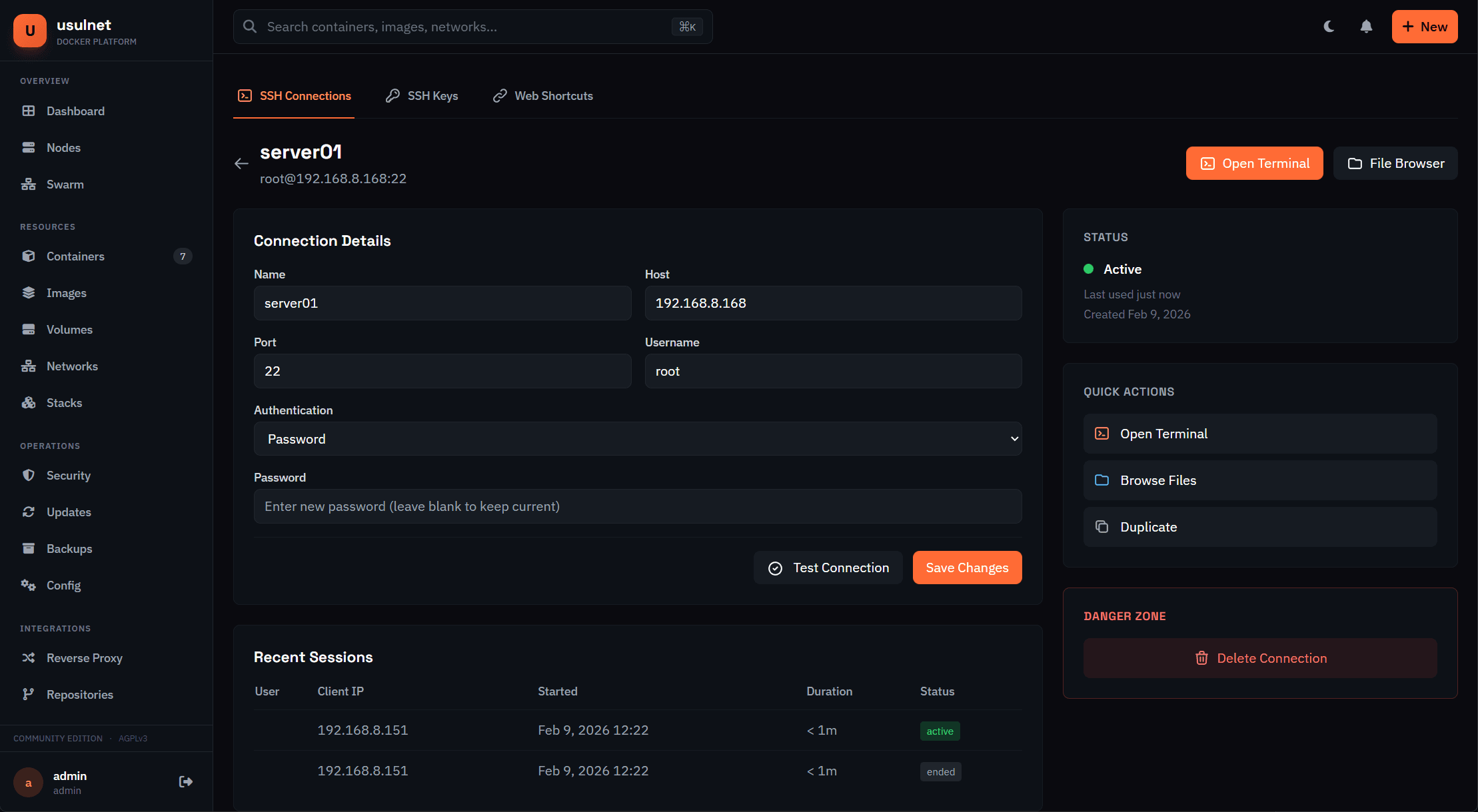Open the Dashboard from the sidebar
1478x812 pixels.
point(75,111)
